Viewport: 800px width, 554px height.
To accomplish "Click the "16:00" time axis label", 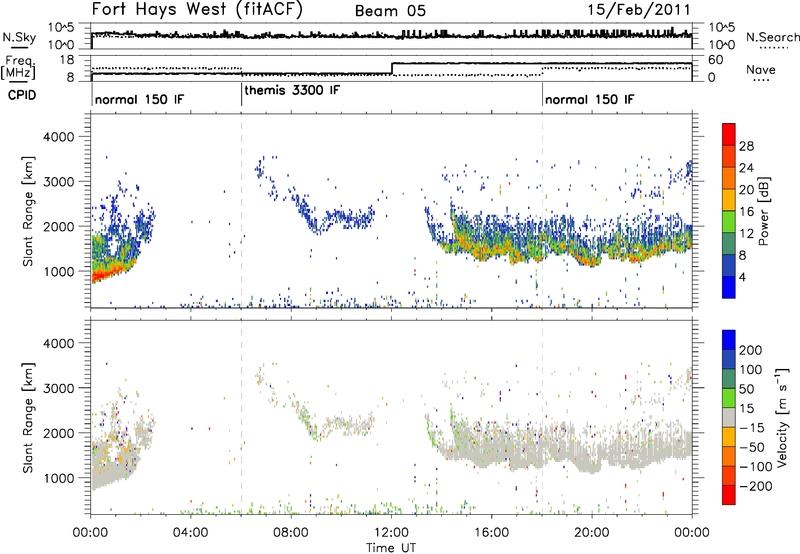I will (491, 533).
